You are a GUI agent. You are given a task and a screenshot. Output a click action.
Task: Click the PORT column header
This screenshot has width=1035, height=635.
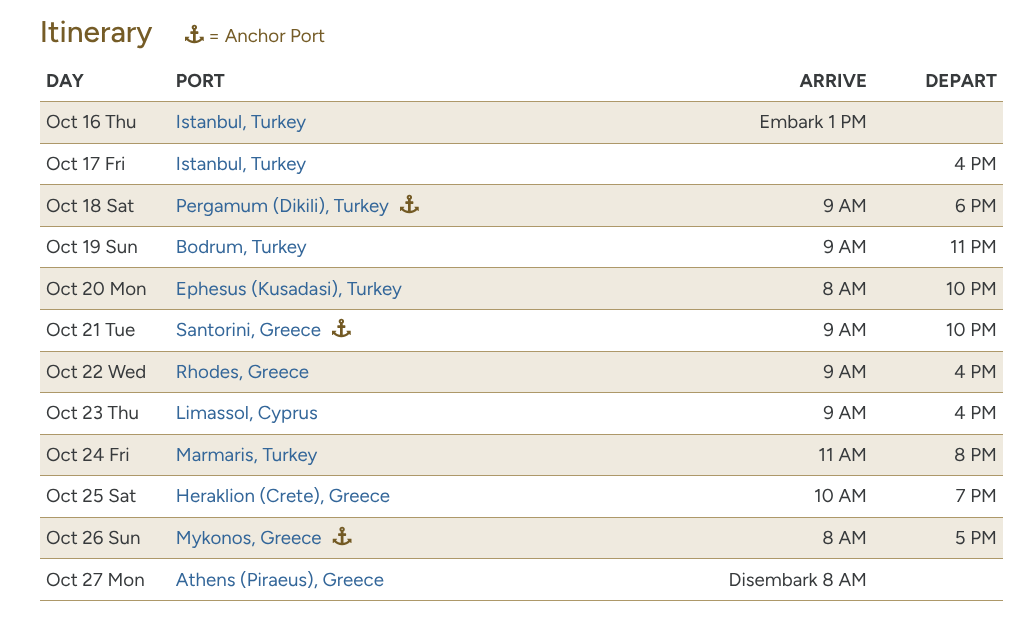tap(200, 81)
